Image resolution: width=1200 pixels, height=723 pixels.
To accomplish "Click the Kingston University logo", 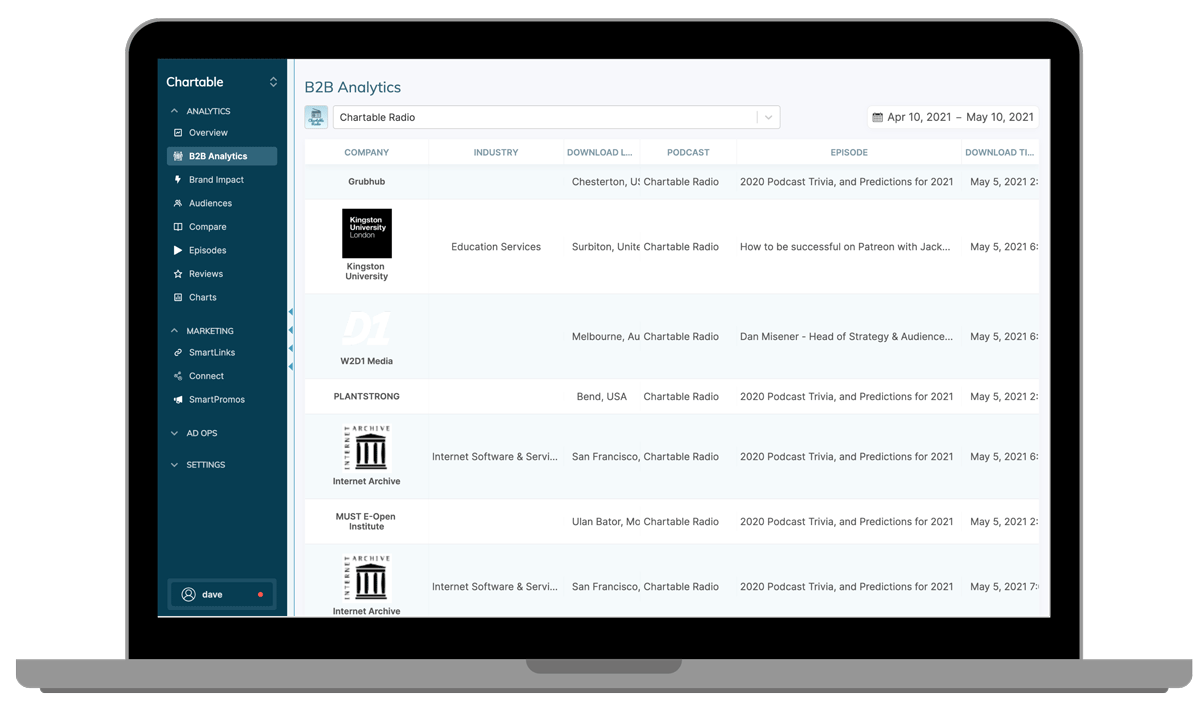I will tap(367, 234).
